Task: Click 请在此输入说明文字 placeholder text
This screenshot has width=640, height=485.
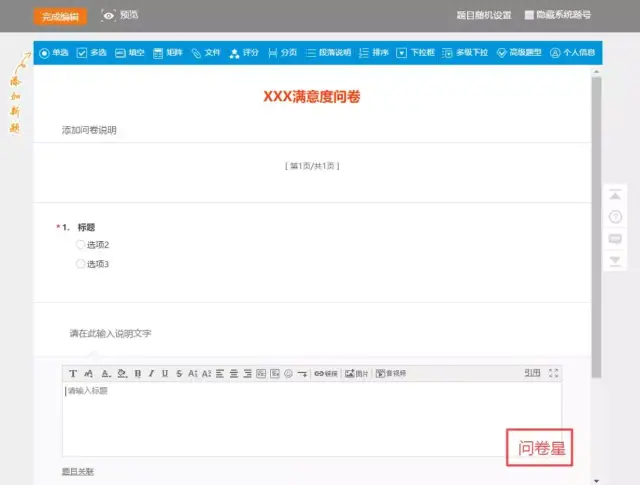Action: point(110,333)
